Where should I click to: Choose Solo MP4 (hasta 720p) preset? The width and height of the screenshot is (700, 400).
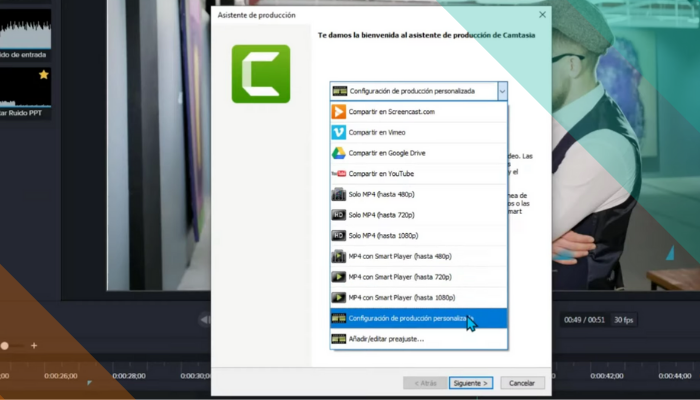point(418,215)
